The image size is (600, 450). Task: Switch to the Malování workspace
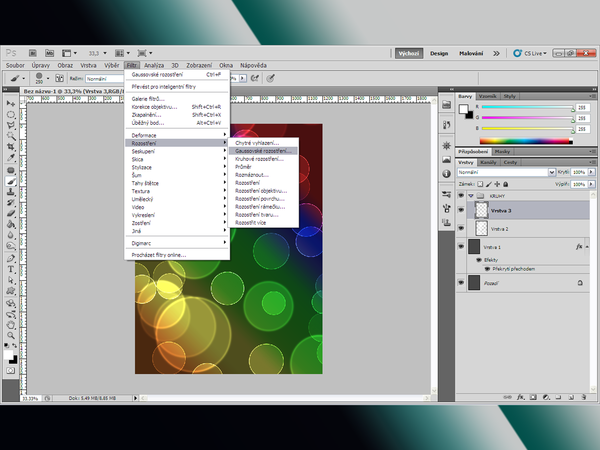(472, 53)
